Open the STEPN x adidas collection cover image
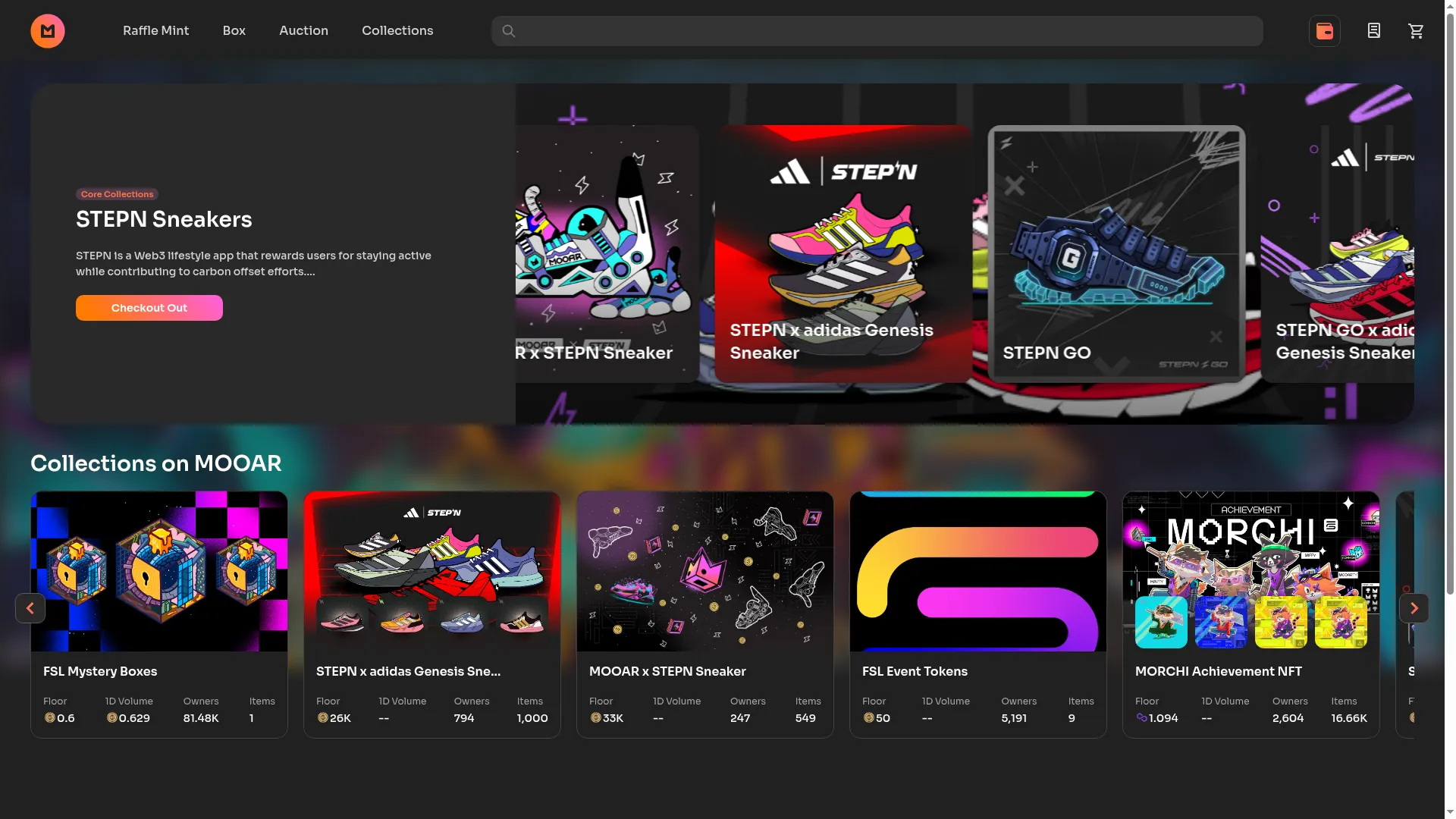This screenshot has height=819, width=1456. [x=432, y=571]
